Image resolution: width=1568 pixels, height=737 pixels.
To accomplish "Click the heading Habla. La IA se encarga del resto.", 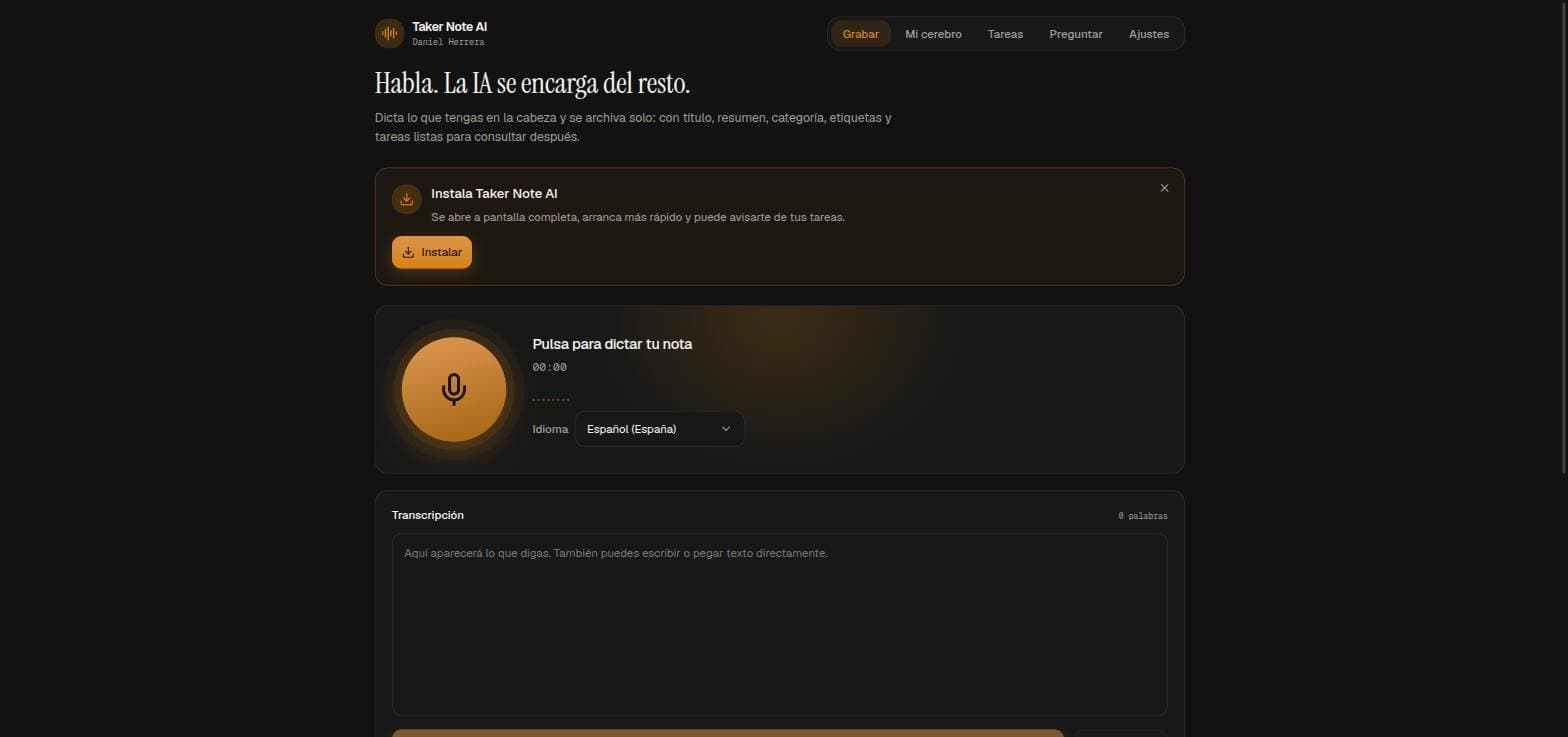I will coord(532,83).
